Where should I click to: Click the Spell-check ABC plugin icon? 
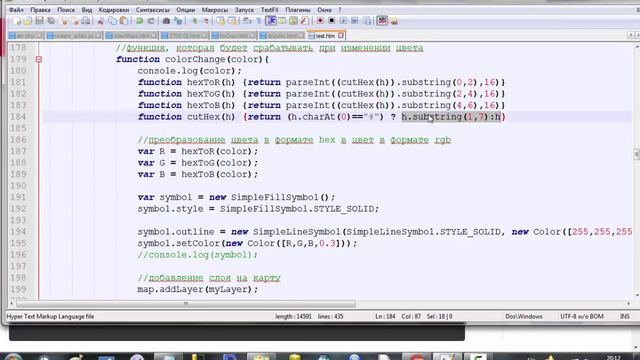(x=382, y=20)
